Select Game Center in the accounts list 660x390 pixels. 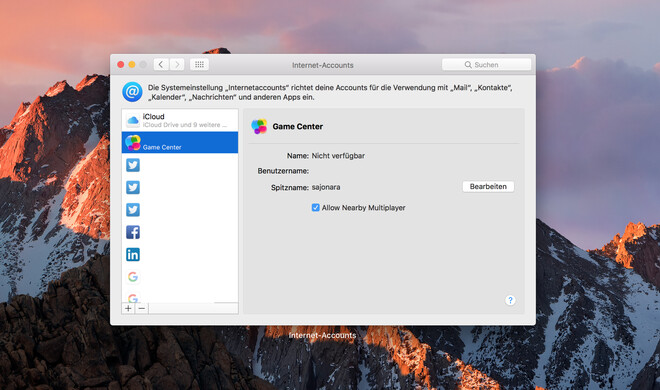click(180, 142)
